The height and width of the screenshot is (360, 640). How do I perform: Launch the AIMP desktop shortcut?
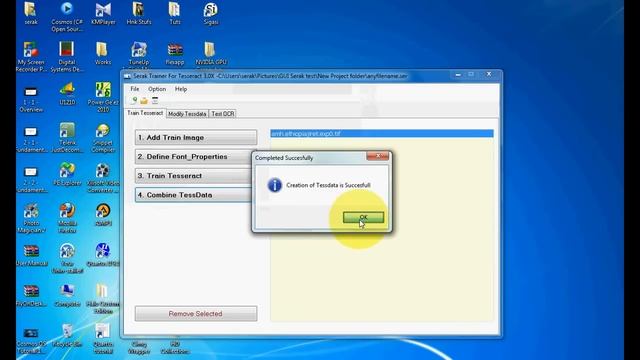coord(103,215)
